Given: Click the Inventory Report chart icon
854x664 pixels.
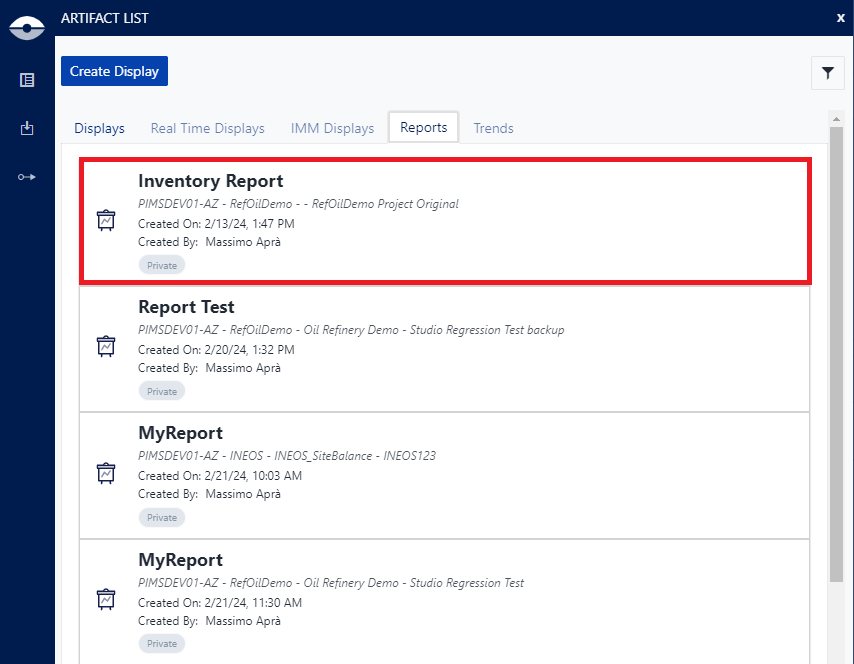Looking at the screenshot, I should [x=106, y=221].
